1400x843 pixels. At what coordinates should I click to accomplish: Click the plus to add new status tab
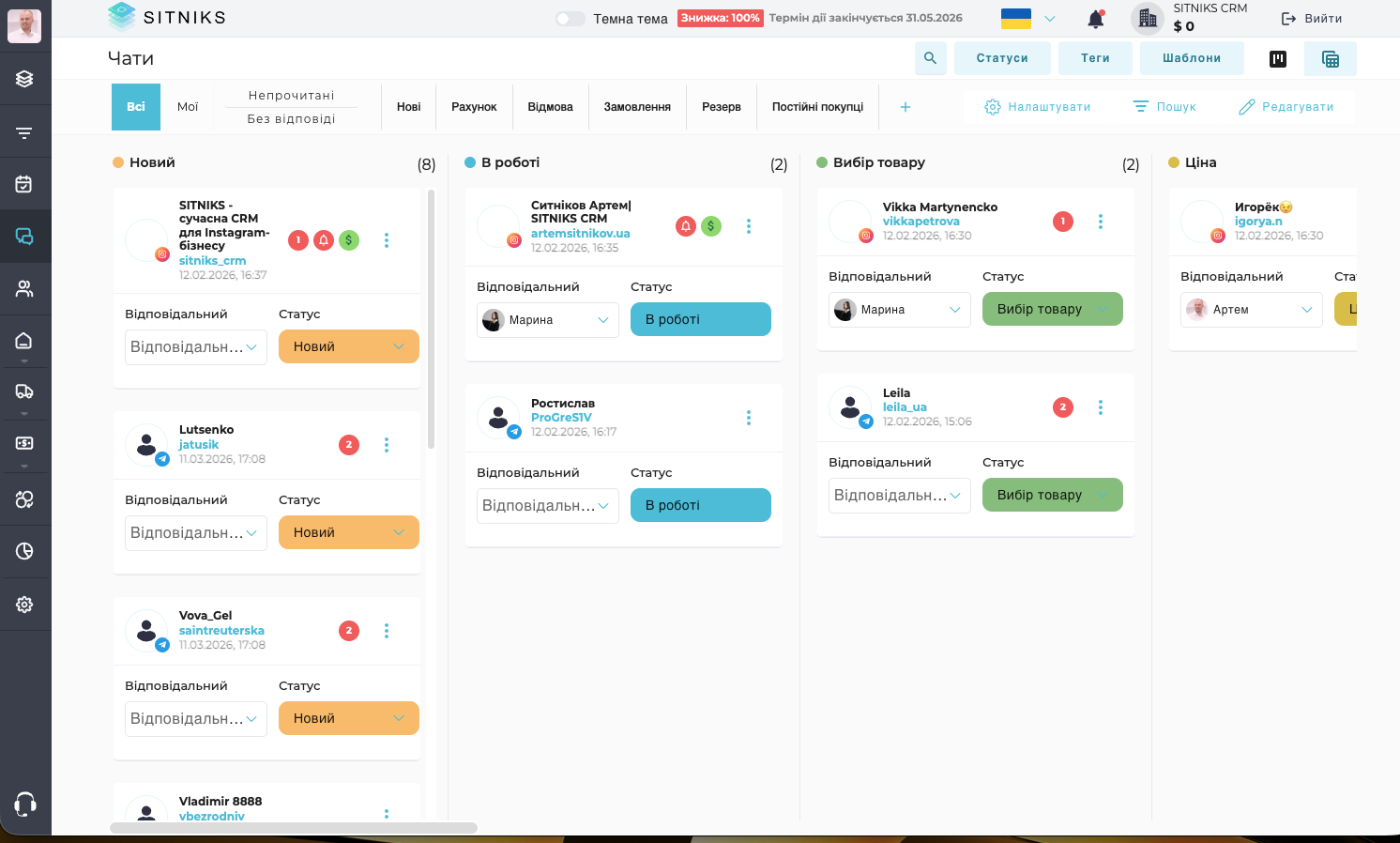pos(905,107)
